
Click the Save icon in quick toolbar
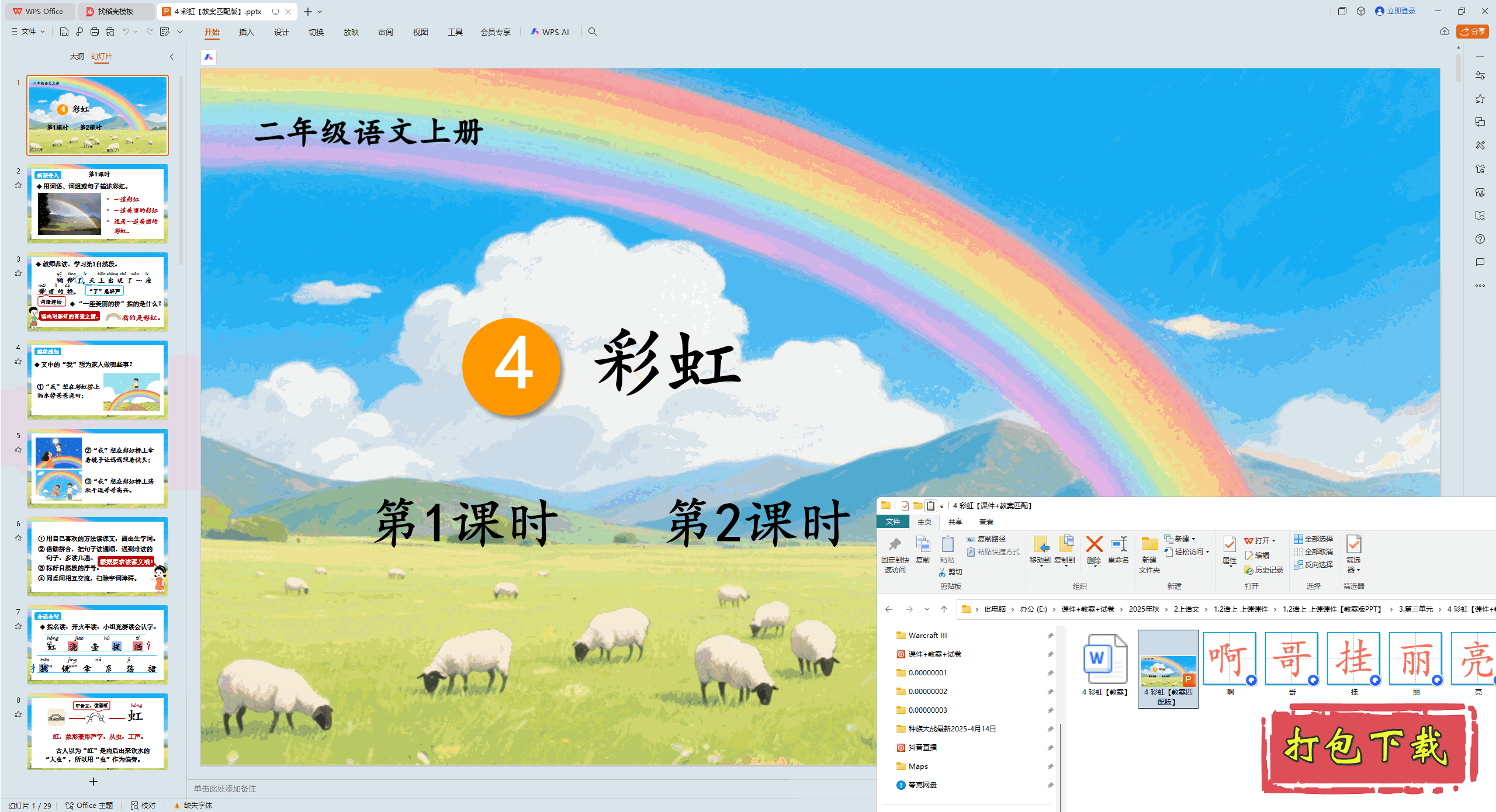coord(64,32)
